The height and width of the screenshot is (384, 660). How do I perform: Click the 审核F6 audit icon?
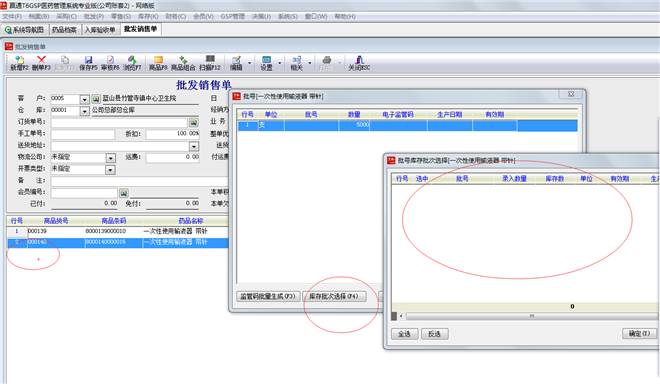110,63
